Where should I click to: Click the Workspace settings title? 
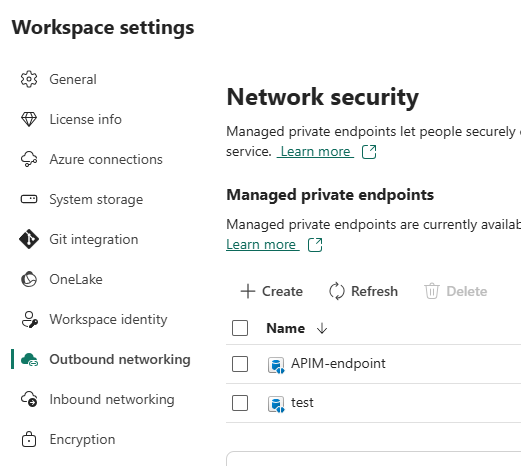coord(103,27)
